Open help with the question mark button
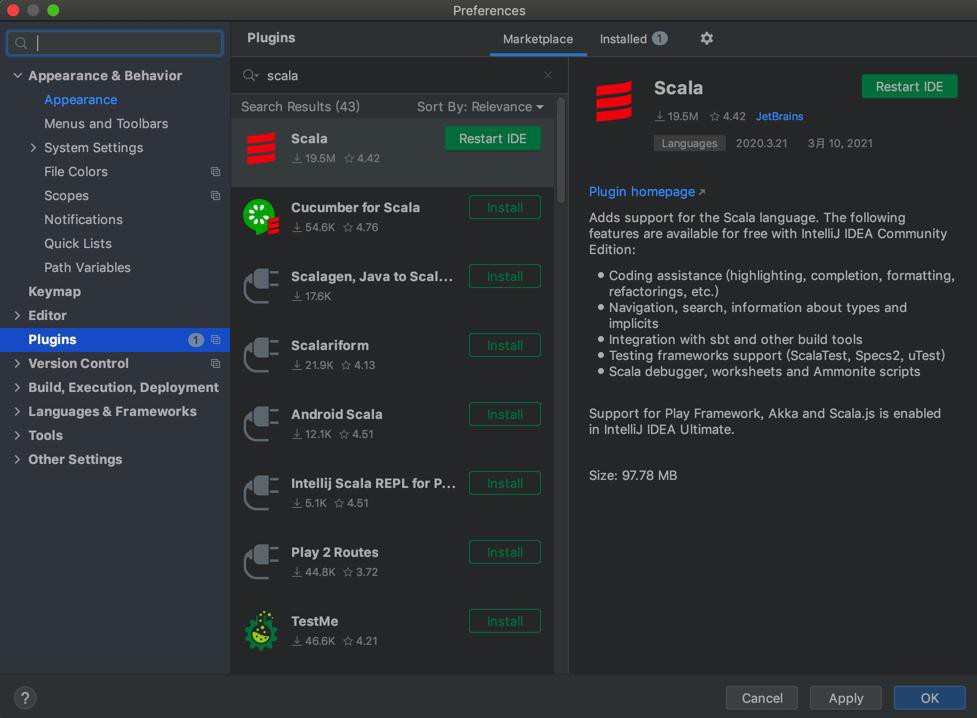This screenshot has height=718, width=977. click(x=25, y=698)
